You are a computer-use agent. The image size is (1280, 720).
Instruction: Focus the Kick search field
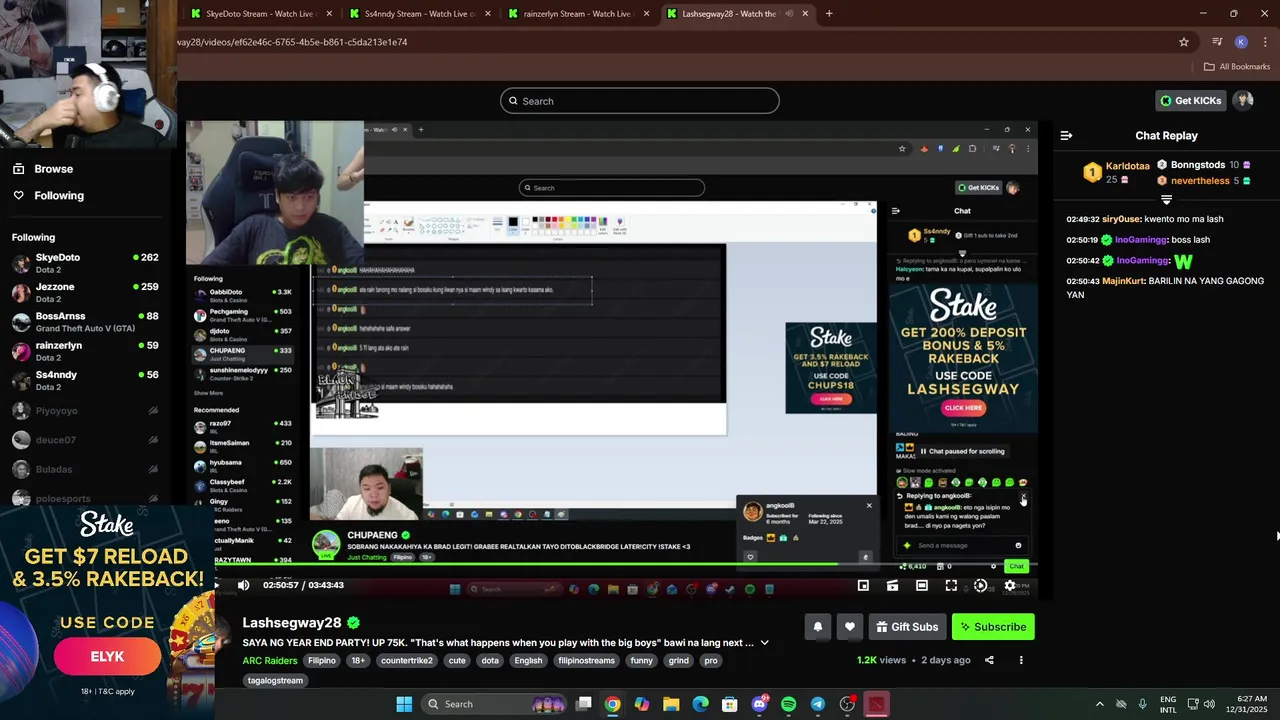[x=640, y=101]
